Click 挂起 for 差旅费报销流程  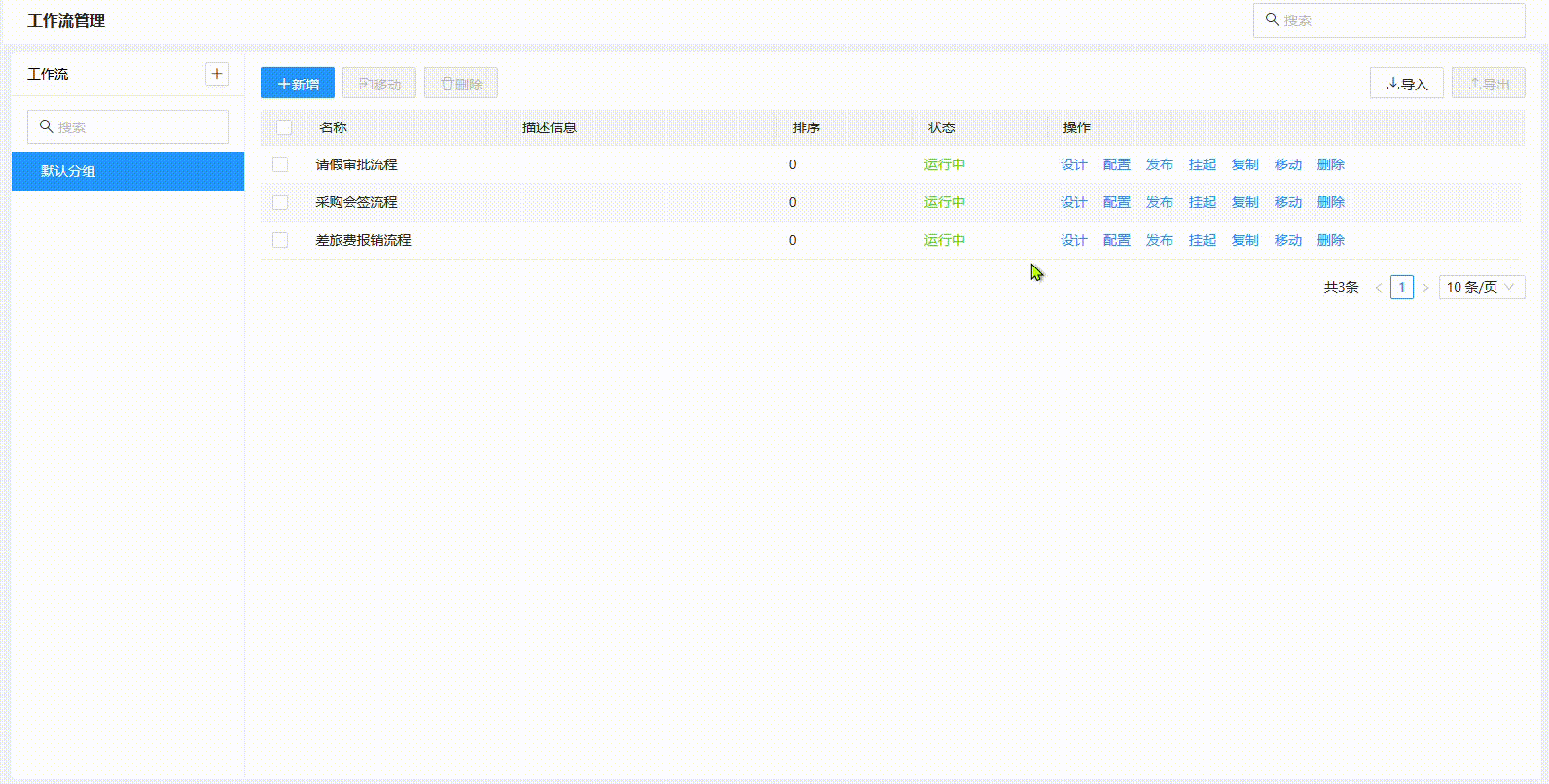coord(1202,241)
